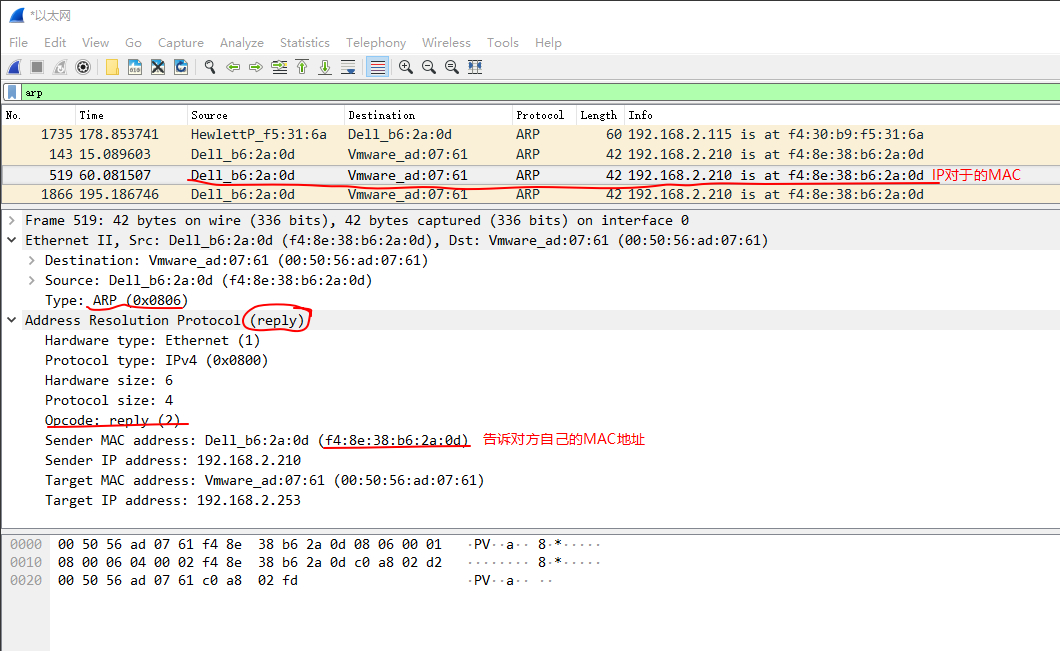1060x651 pixels.
Task: Select Sender IP address 192.168.2.210
Action: 172,460
